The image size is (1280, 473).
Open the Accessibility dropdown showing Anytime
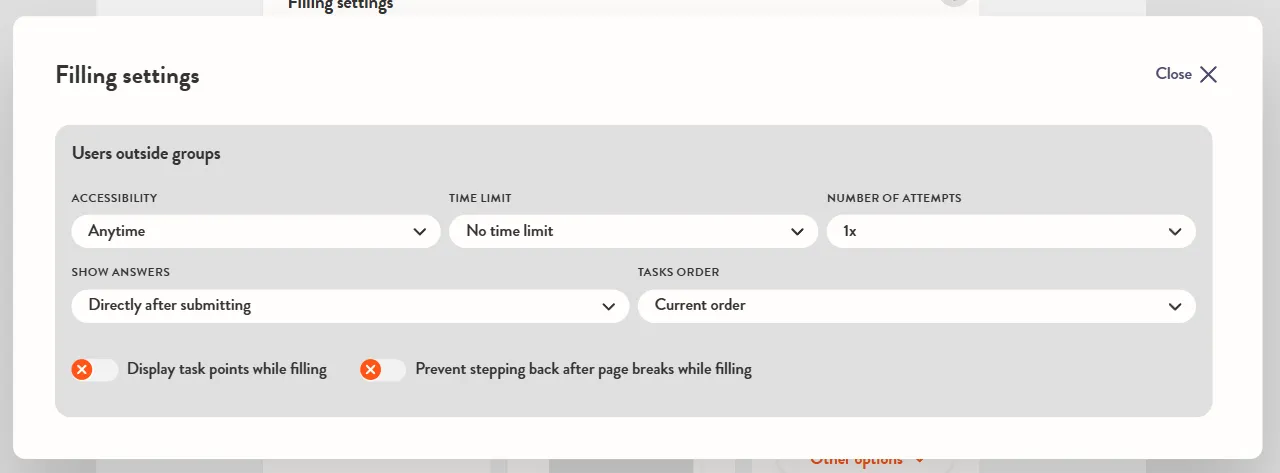click(x=256, y=231)
